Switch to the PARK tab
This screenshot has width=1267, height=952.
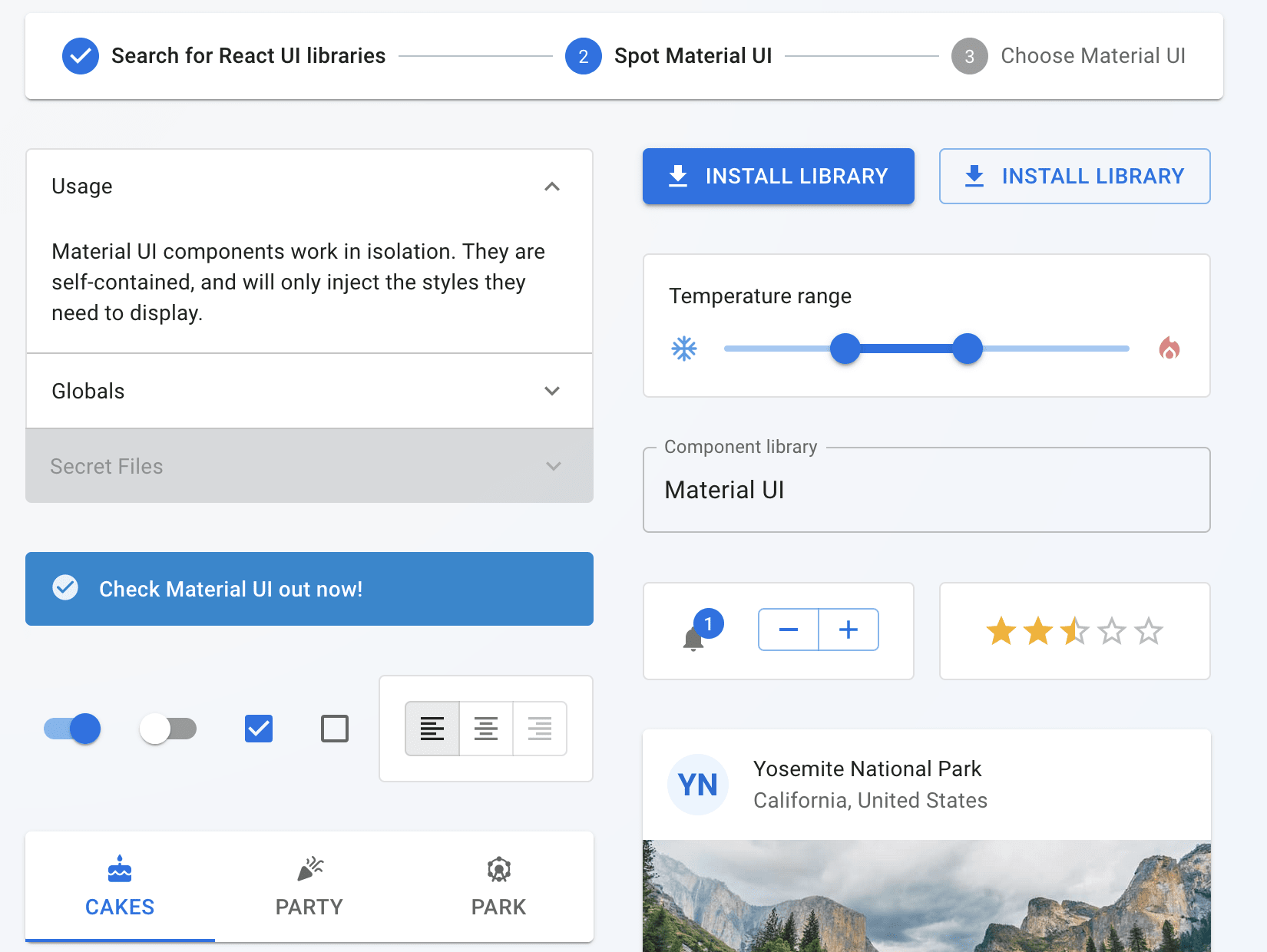tap(499, 887)
